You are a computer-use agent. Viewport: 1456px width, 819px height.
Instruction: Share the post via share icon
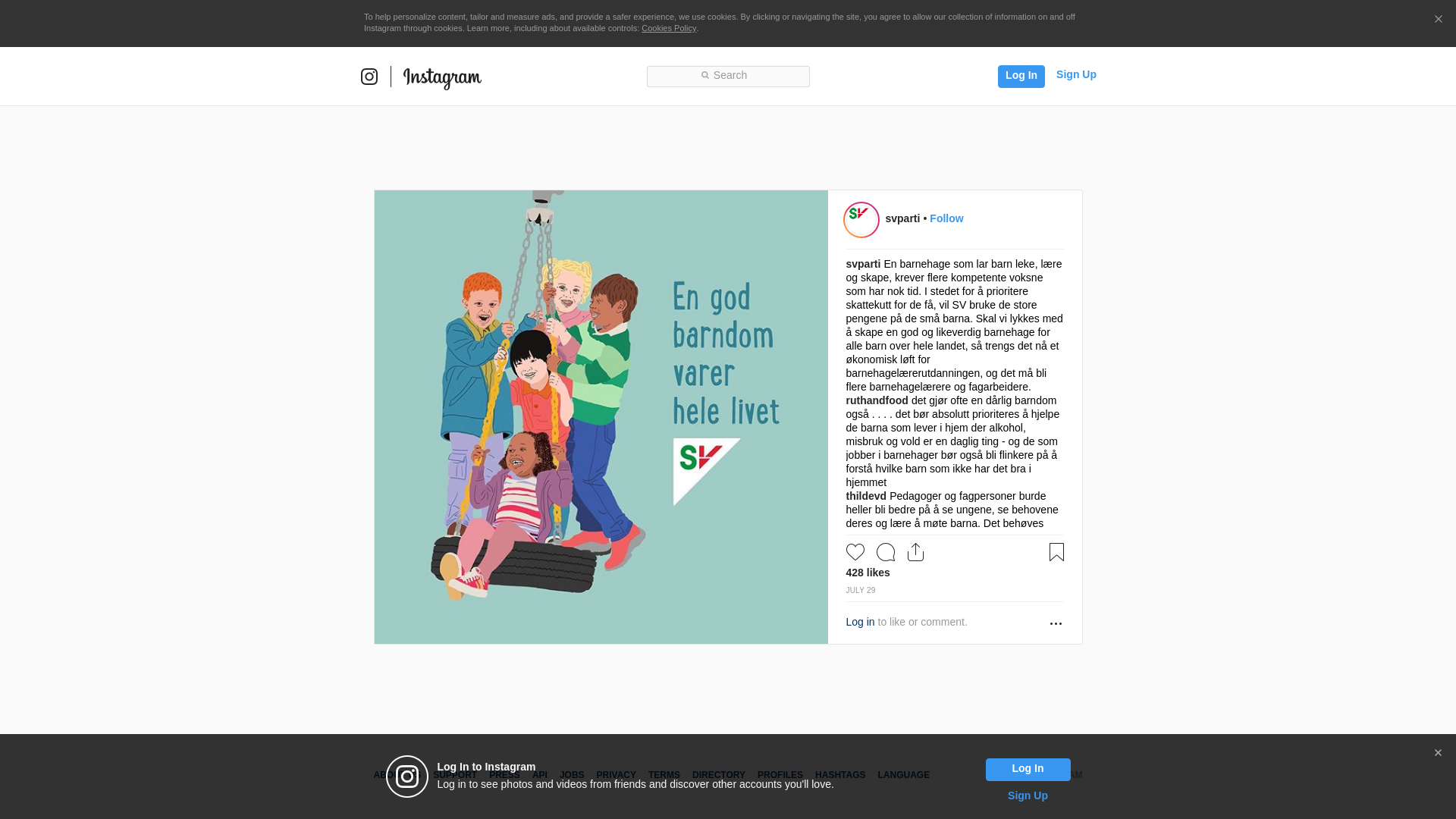click(916, 552)
